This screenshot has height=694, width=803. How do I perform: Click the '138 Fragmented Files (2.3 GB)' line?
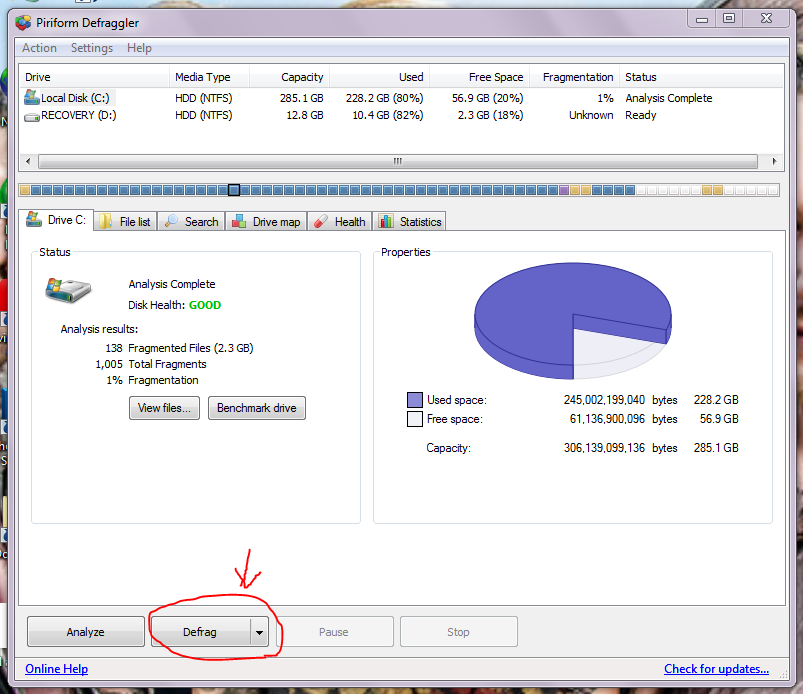pyautogui.click(x=179, y=348)
